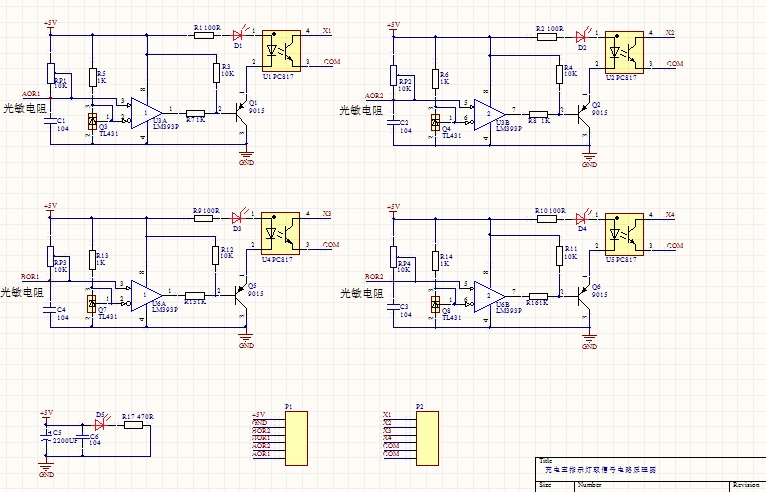Viewport: 766px width, 492px height.
Task: Select the P2 connector header
Action: pyautogui.click(x=427, y=436)
